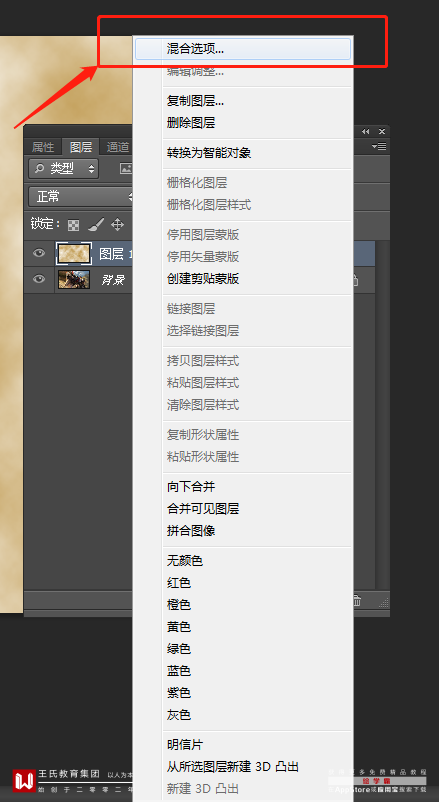The height and width of the screenshot is (802, 439).
Task: Click 栅格化图层样式 menu entry
Action: (x=209, y=205)
